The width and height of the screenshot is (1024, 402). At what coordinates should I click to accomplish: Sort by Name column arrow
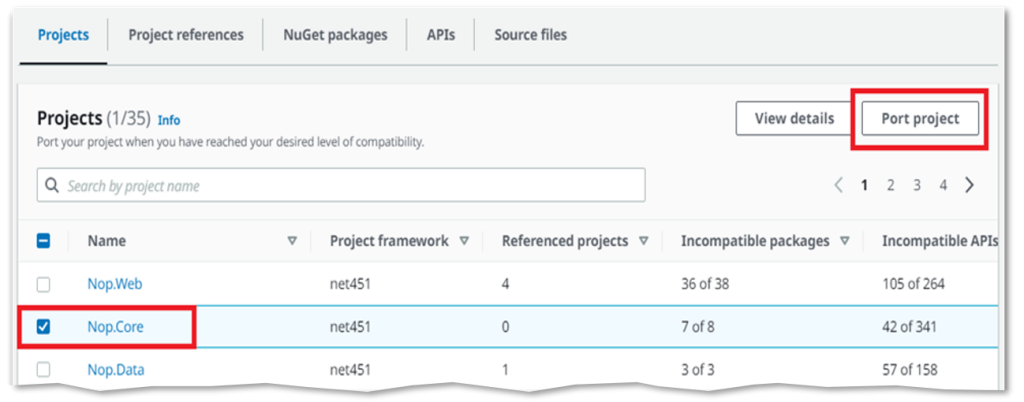point(292,241)
